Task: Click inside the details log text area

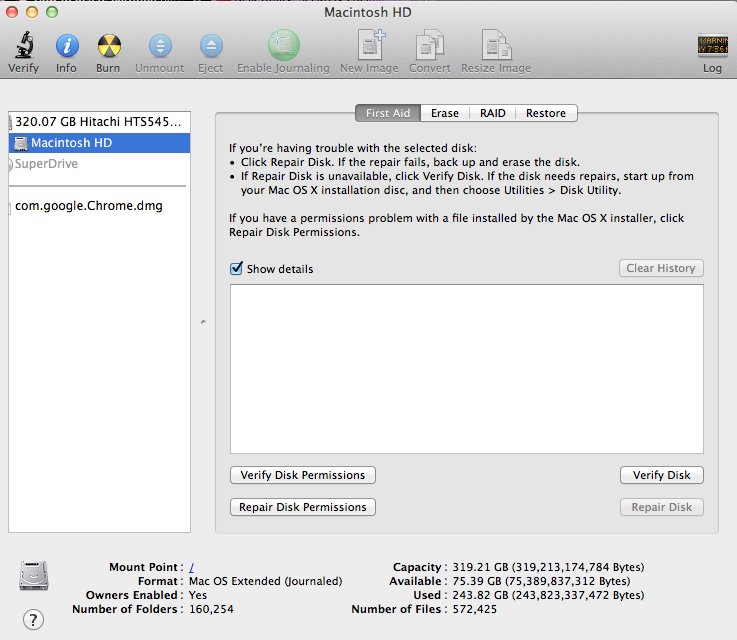Action: coord(467,369)
